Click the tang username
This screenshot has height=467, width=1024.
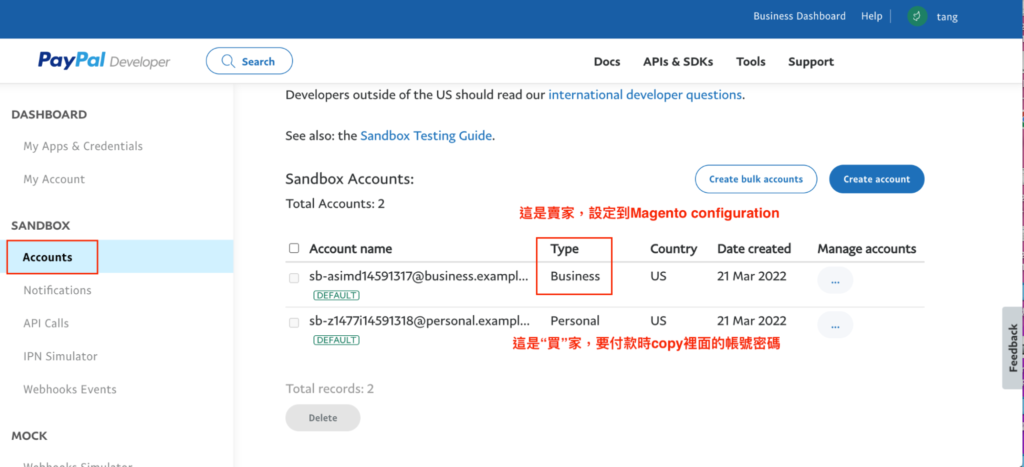point(947,17)
